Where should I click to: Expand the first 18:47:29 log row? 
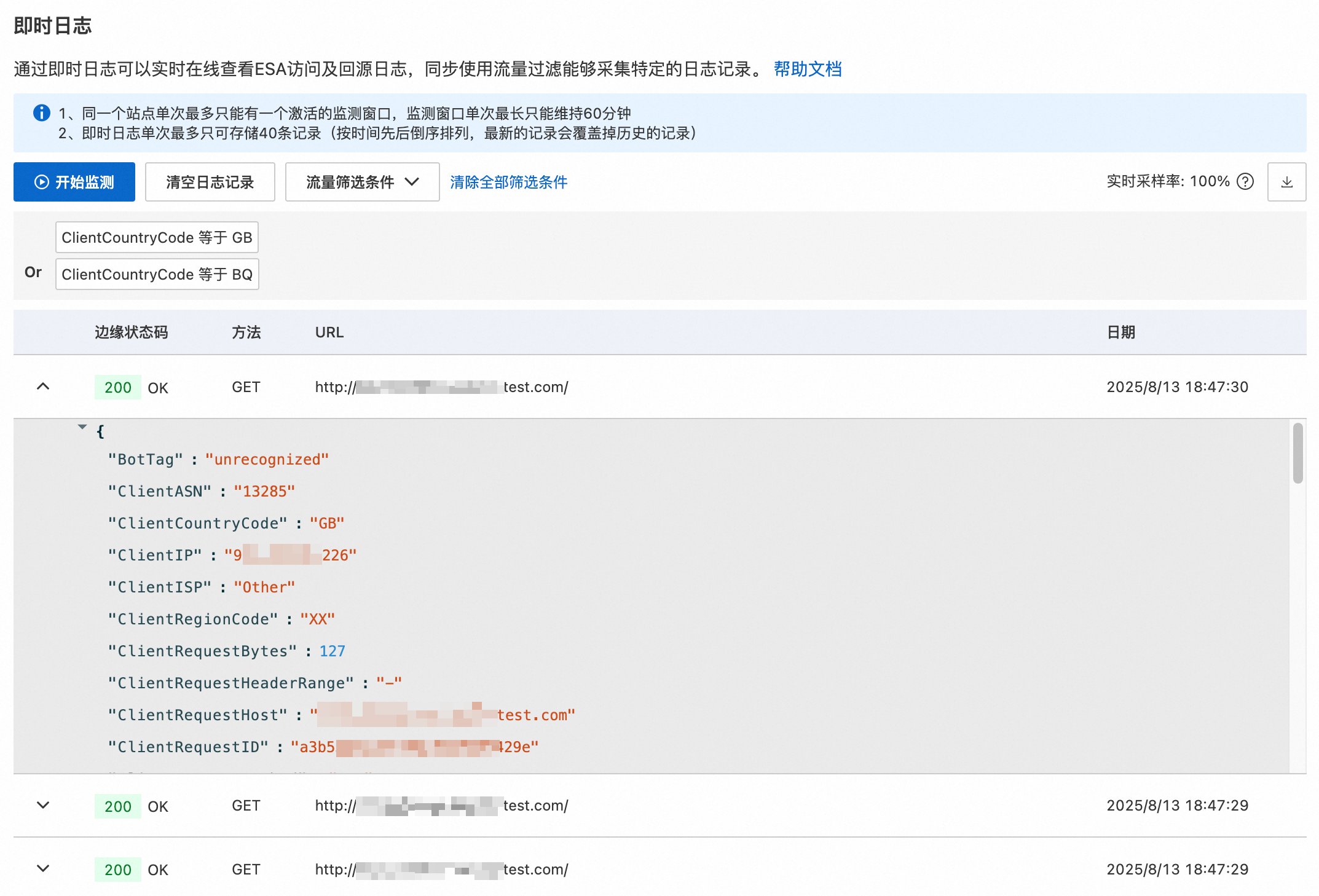(x=43, y=805)
